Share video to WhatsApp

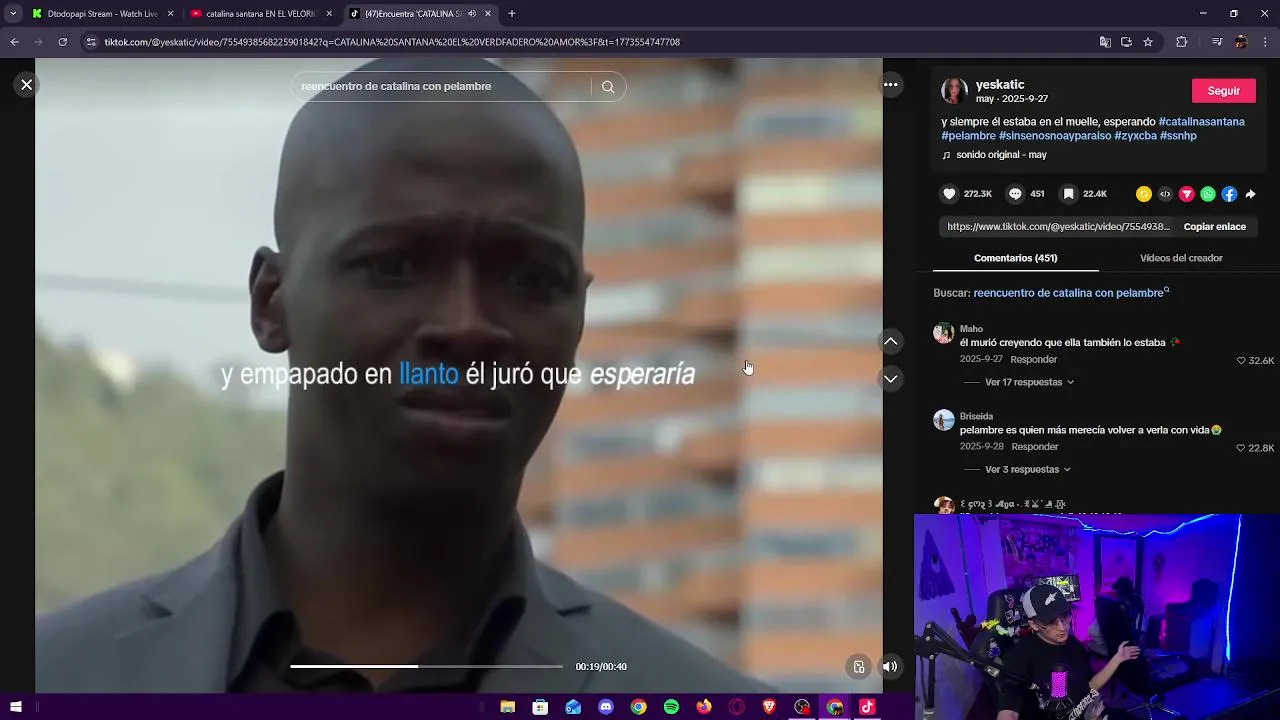pyautogui.click(x=1208, y=194)
